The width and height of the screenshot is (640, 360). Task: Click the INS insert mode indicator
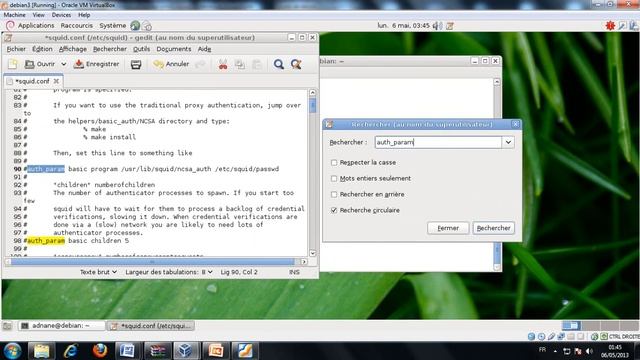pyautogui.click(x=294, y=272)
